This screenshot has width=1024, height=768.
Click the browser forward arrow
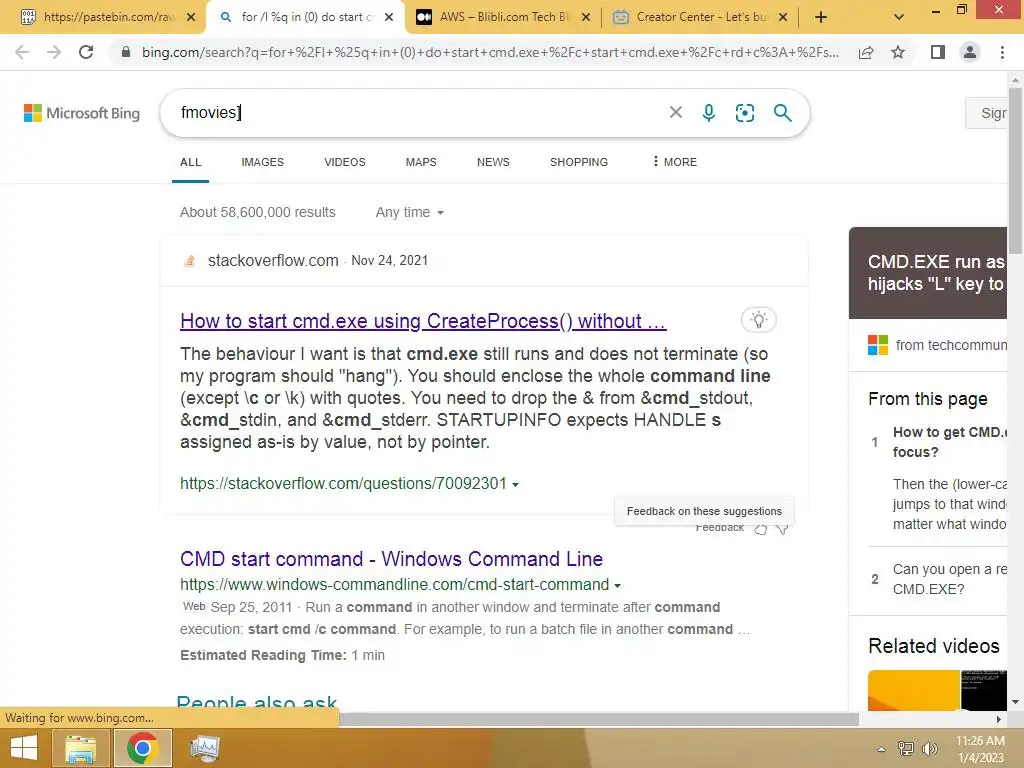pyautogui.click(x=54, y=52)
